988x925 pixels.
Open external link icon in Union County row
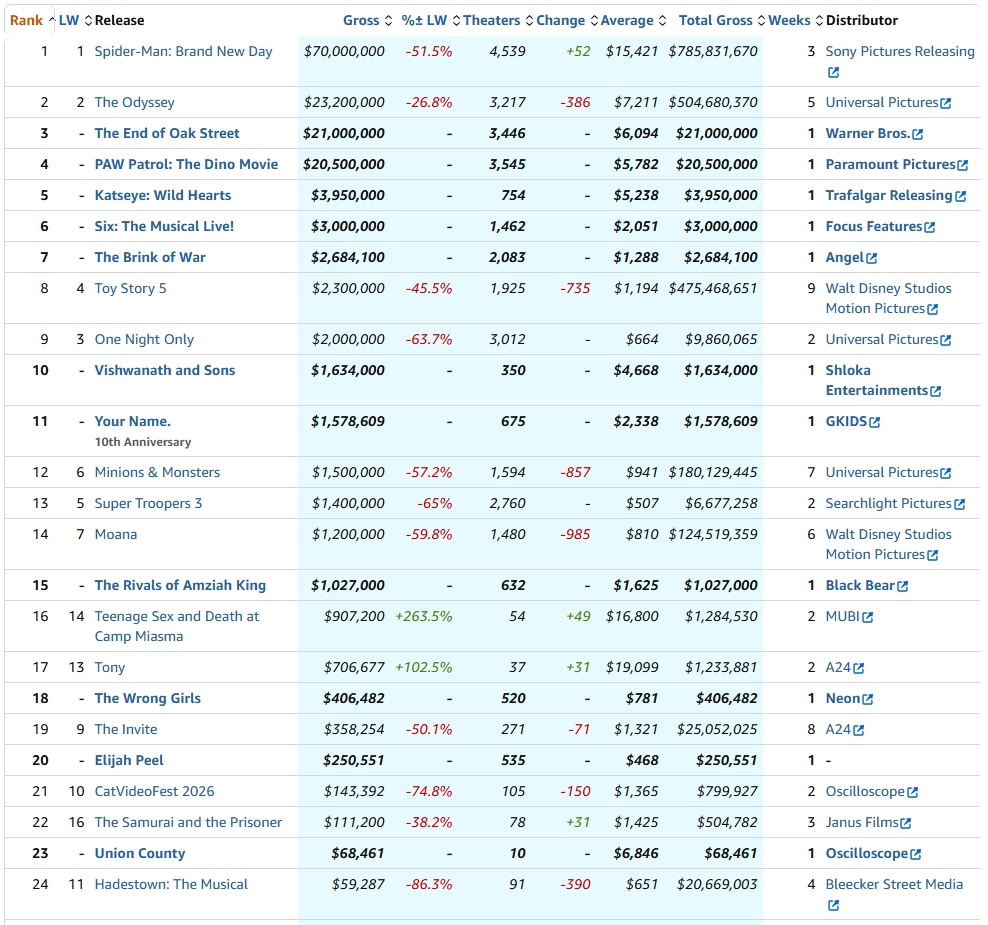click(x=916, y=854)
